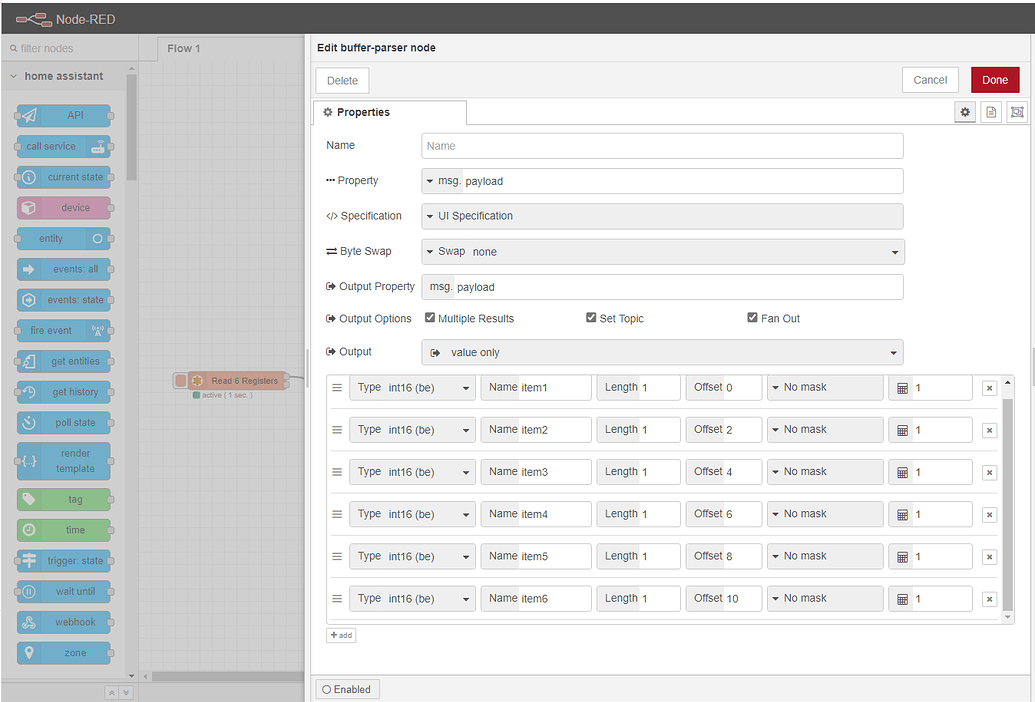Screen dimensions: 1035x702
Task: Click the Cancel button
Action: click(x=930, y=80)
